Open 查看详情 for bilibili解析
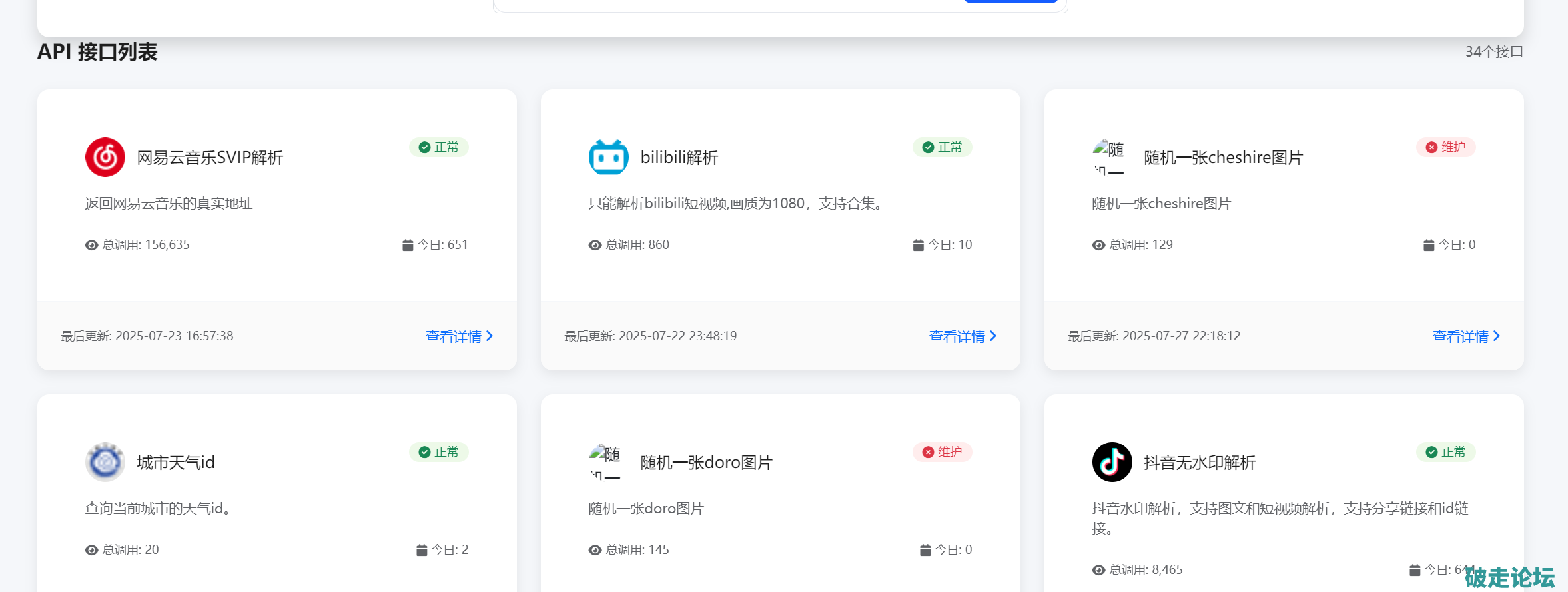Image resolution: width=1568 pixels, height=592 pixels. pyautogui.click(x=963, y=336)
